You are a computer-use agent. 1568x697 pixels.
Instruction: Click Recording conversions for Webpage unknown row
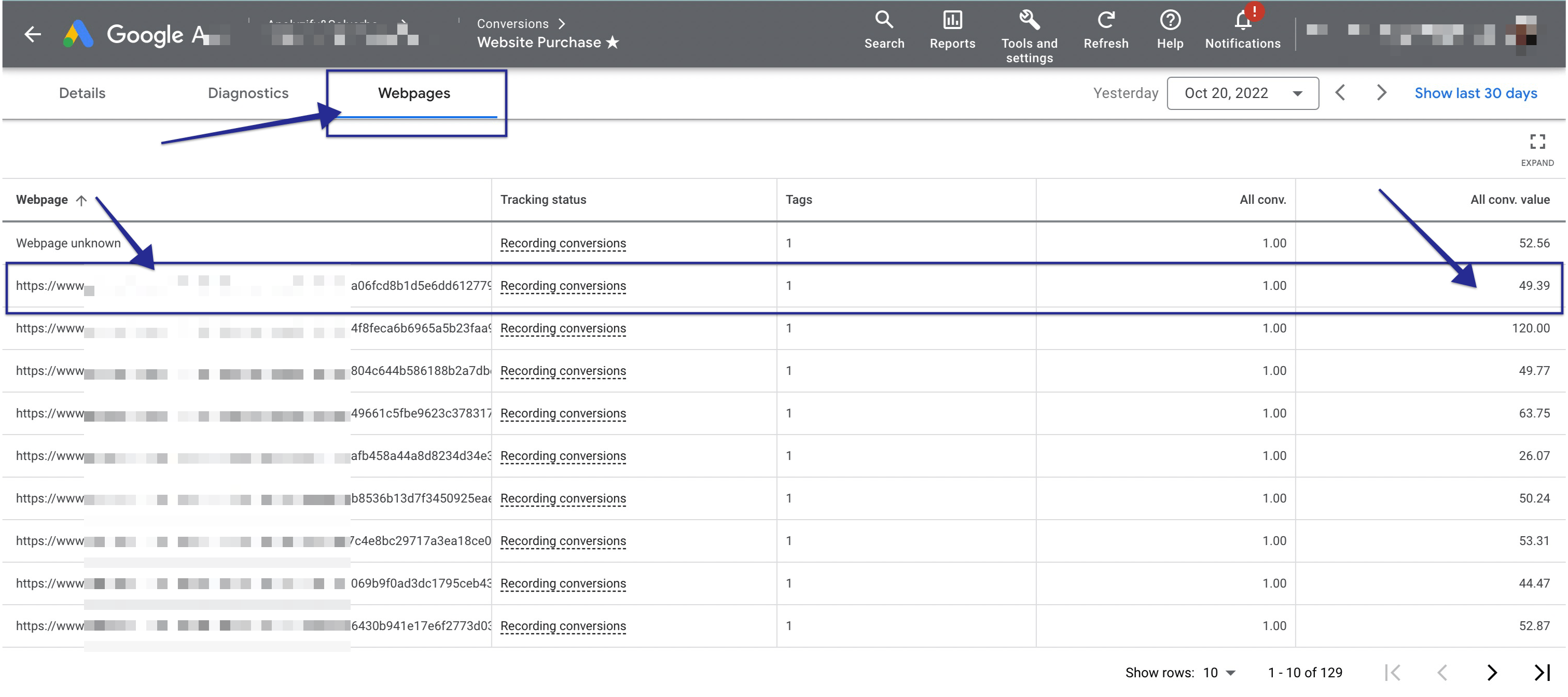(562, 243)
